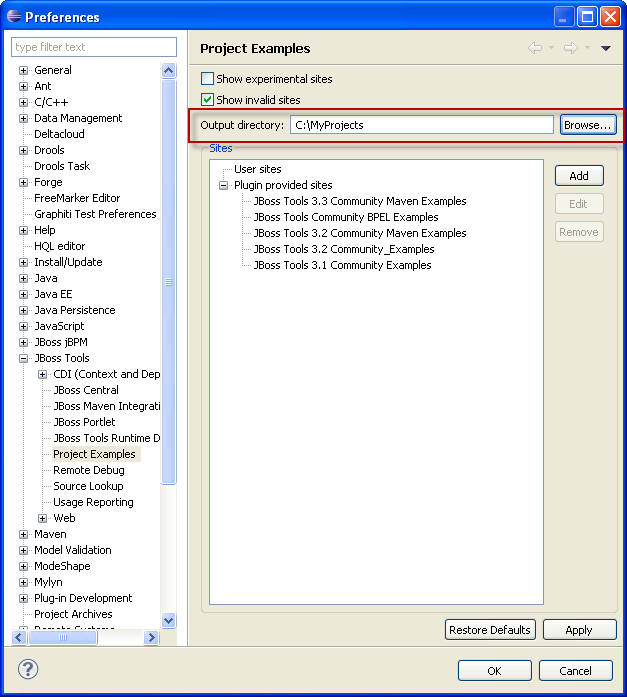Click the type filter text search box
Image resolution: width=627 pixels, height=697 pixels.
point(94,47)
